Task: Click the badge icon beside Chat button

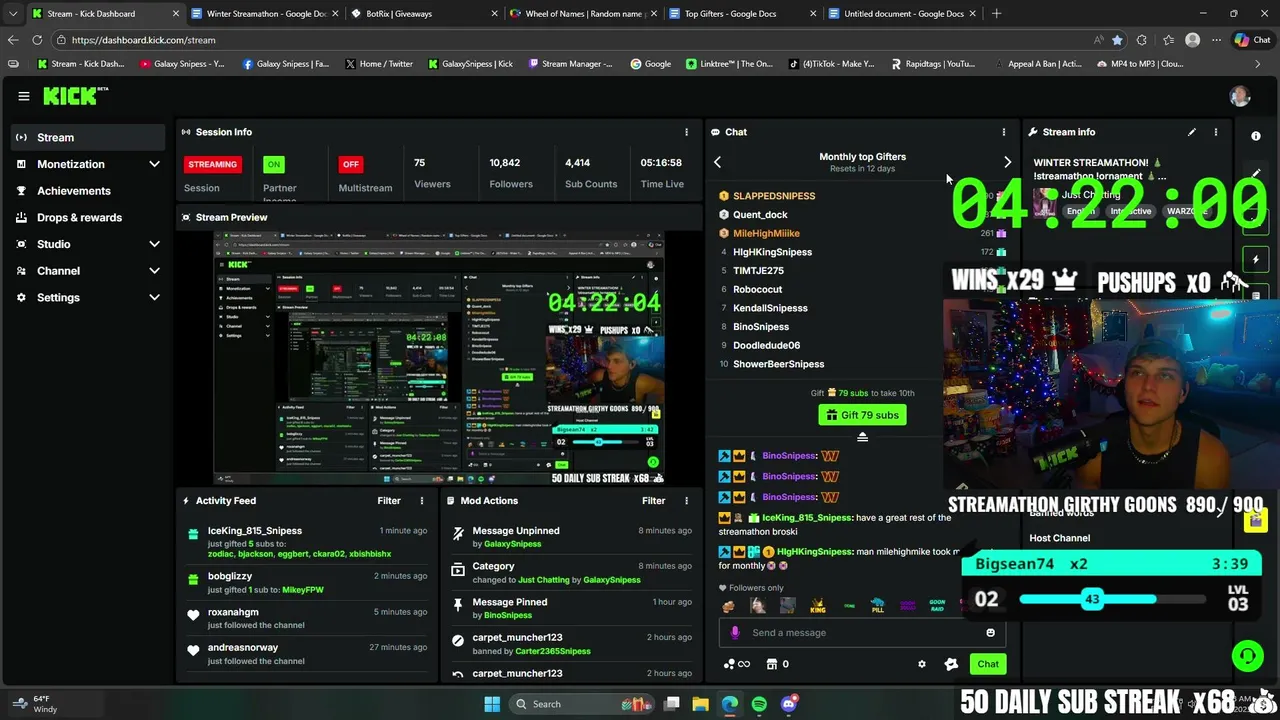Action: tap(951, 664)
